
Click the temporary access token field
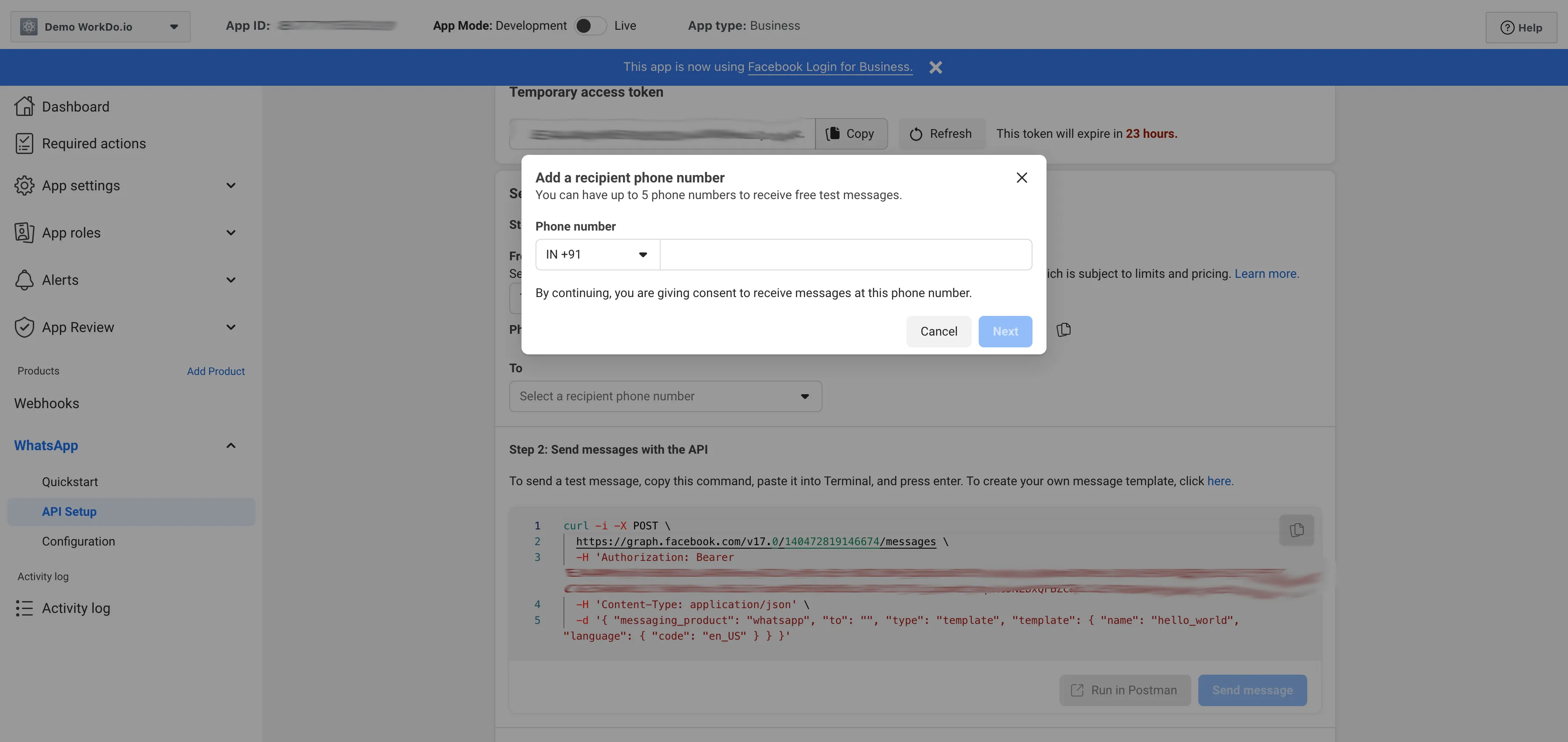pos(661,133)
